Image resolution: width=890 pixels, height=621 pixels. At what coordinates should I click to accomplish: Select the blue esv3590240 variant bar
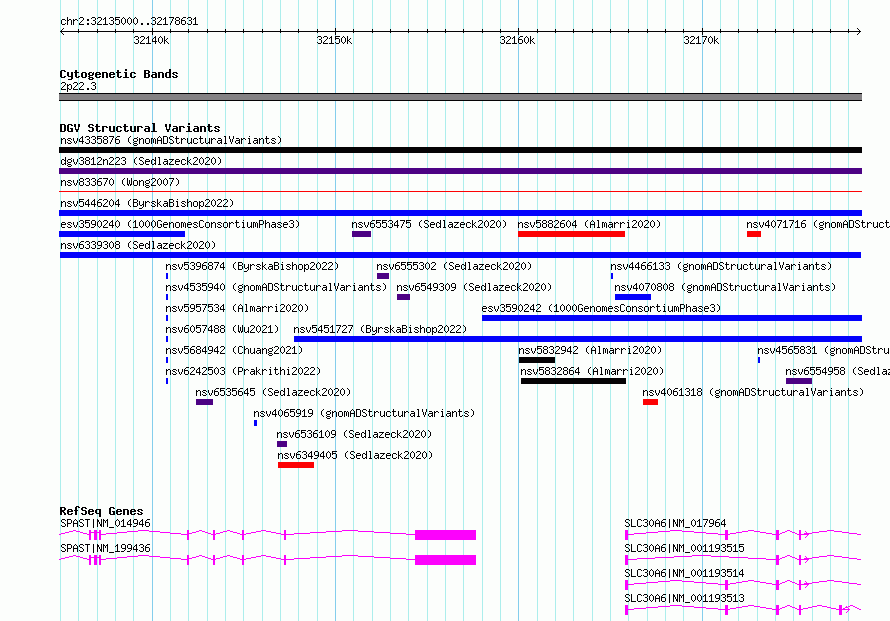pyautogui.click(x=122, y=234)
